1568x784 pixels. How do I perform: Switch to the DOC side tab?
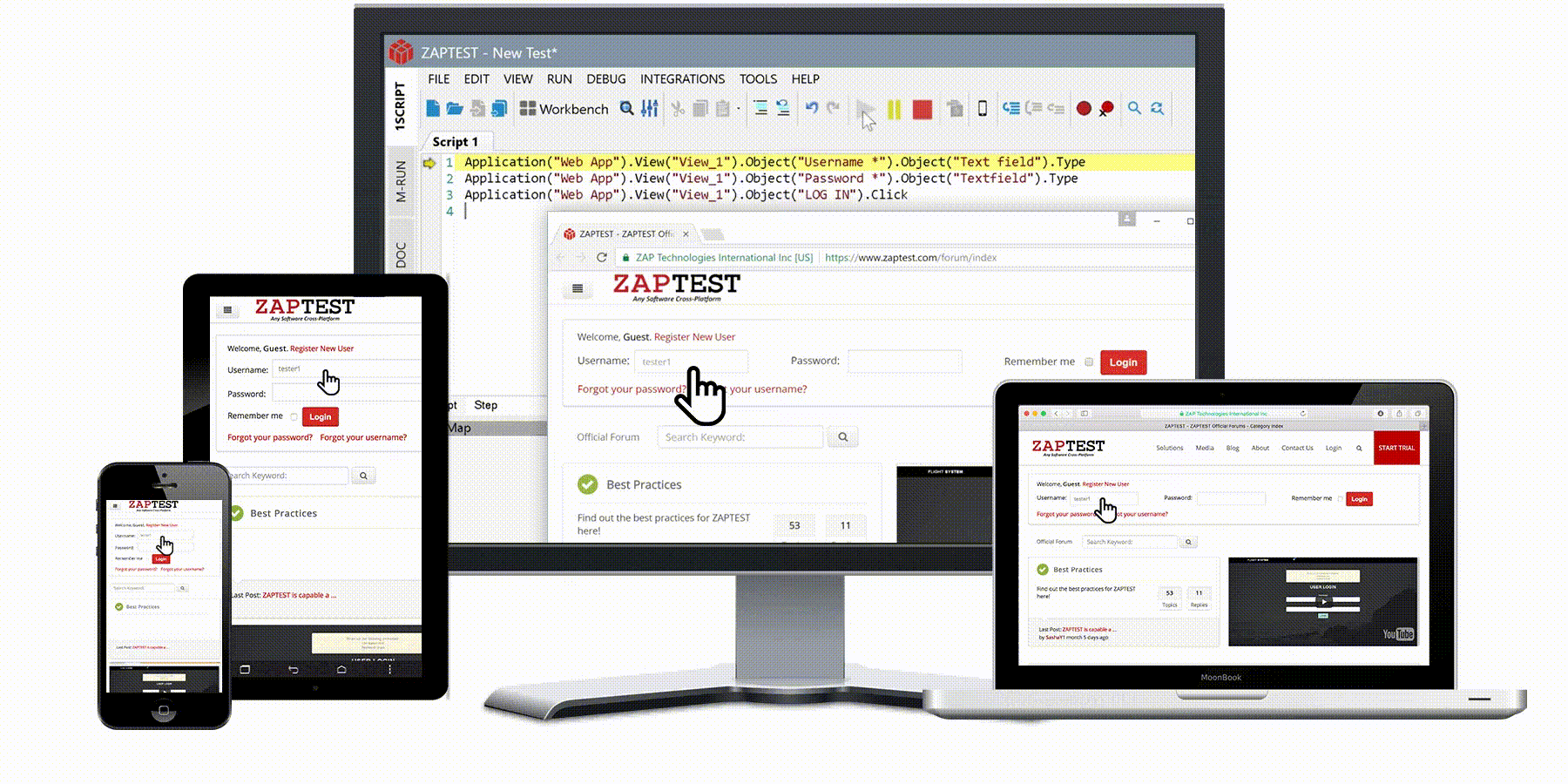click(400, 255)
